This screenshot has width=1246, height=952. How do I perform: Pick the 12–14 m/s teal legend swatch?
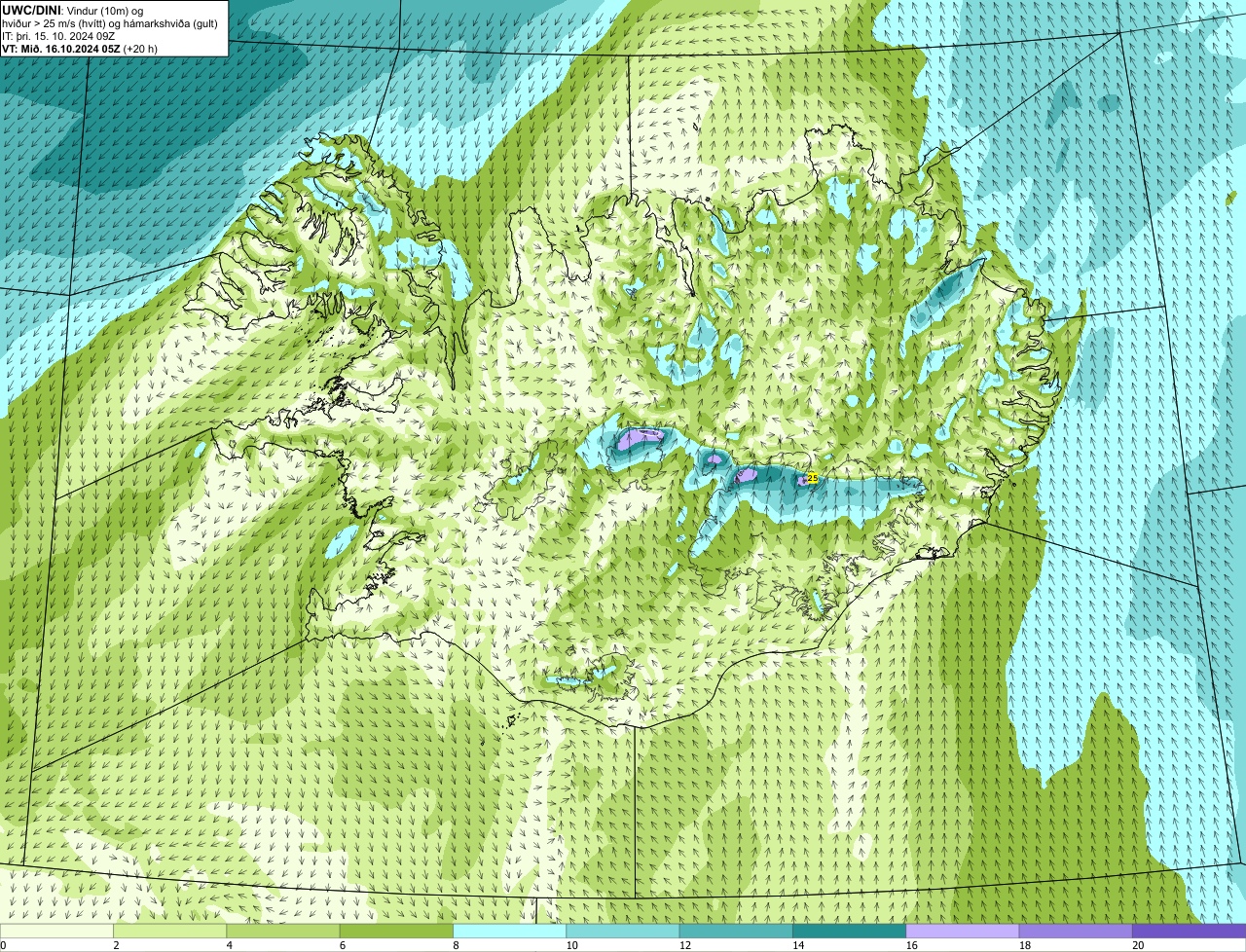tap(736, 931)
